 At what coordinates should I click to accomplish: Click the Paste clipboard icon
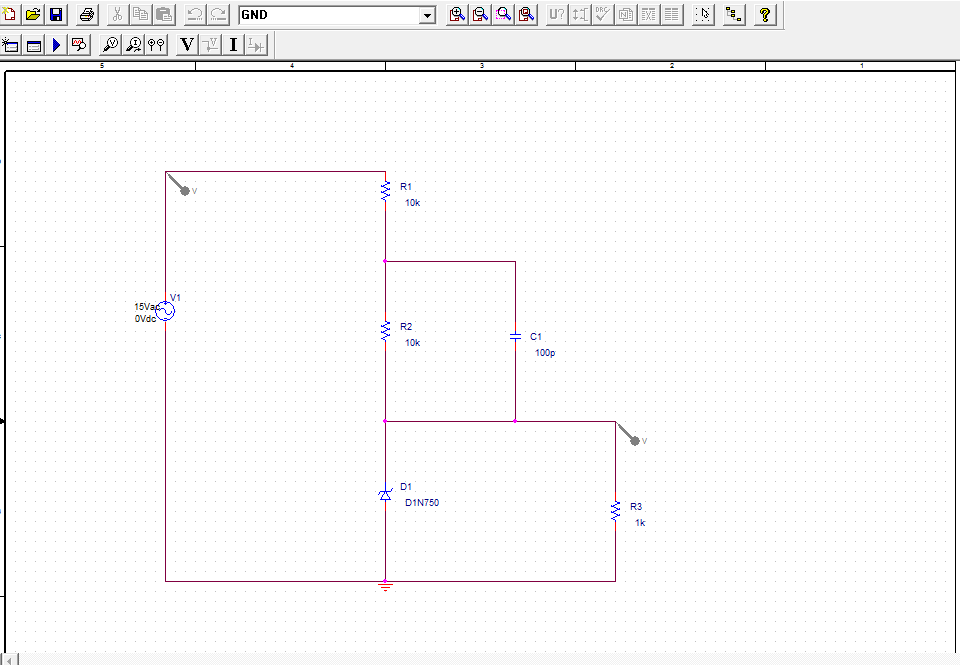[164, 15]
